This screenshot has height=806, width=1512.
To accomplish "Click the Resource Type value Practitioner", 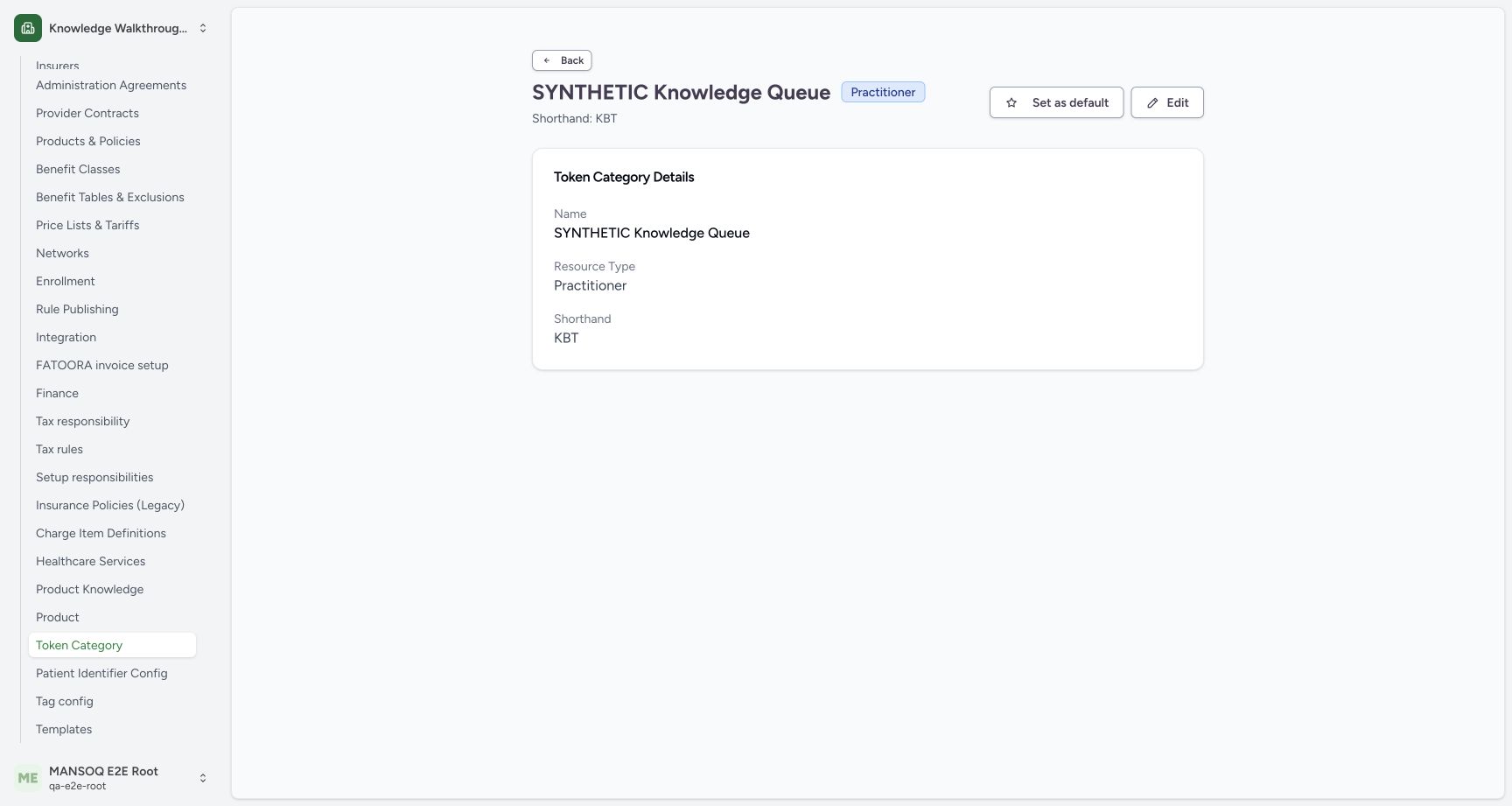I will [590, 285].
